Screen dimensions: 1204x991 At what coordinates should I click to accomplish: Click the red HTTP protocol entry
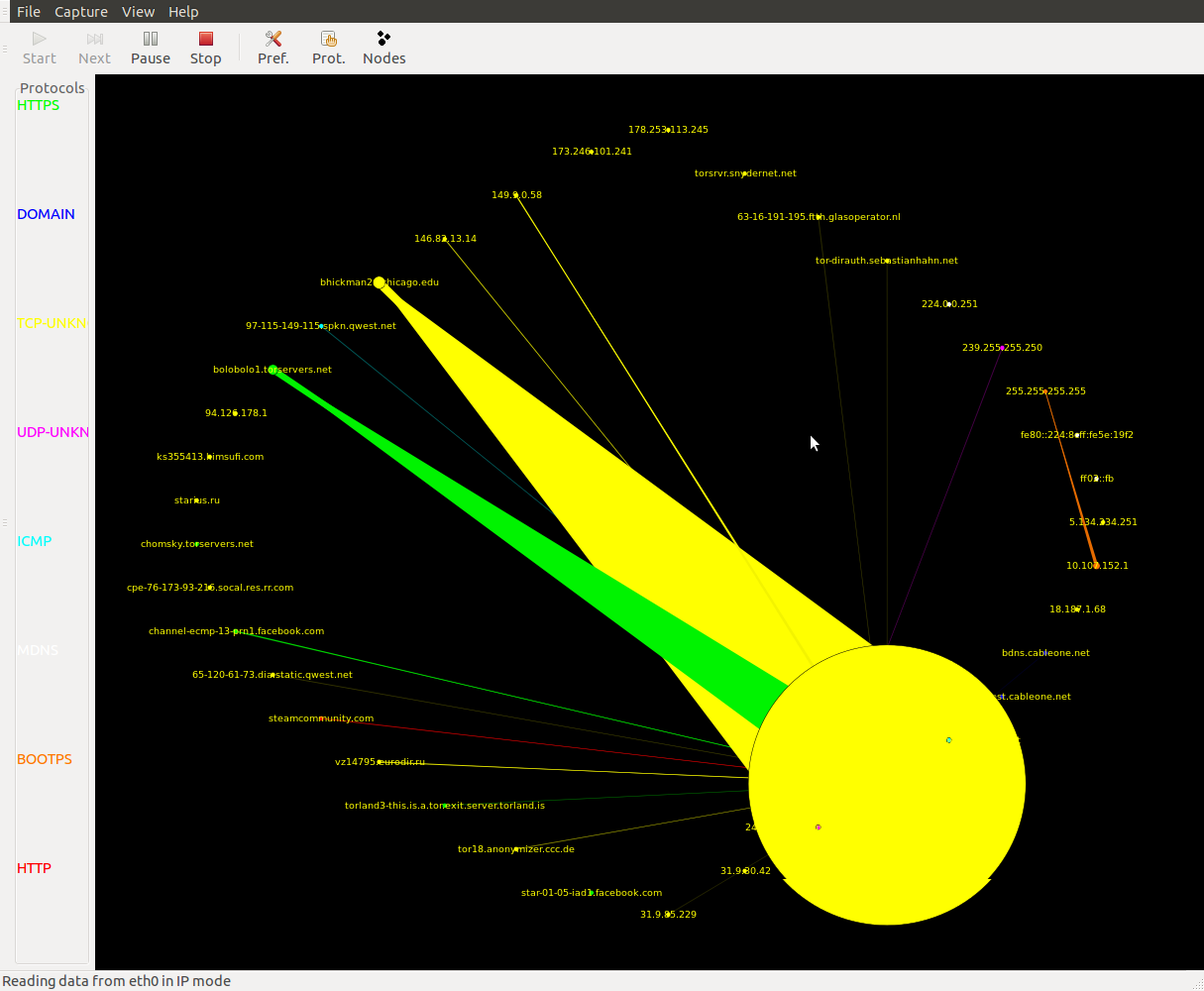click(34, 868)
